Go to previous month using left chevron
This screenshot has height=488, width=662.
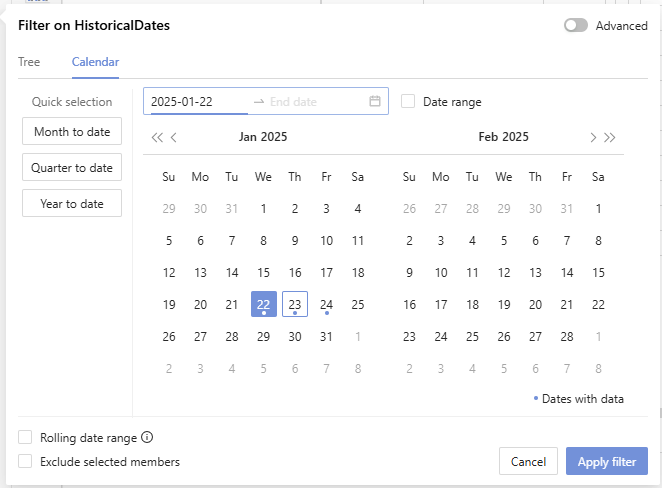point(174,138)
